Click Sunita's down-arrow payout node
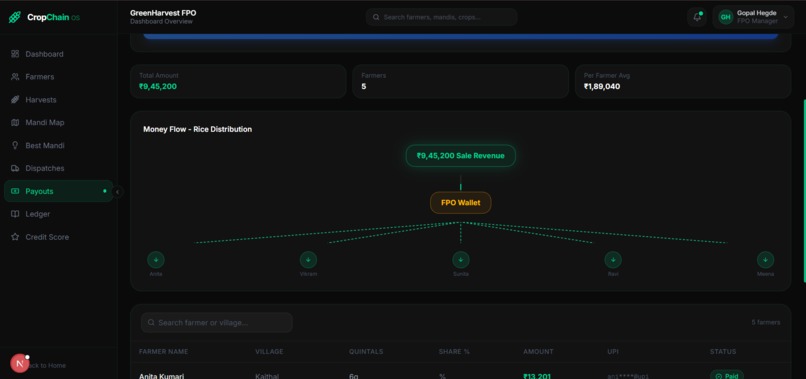 coord(461,260)
